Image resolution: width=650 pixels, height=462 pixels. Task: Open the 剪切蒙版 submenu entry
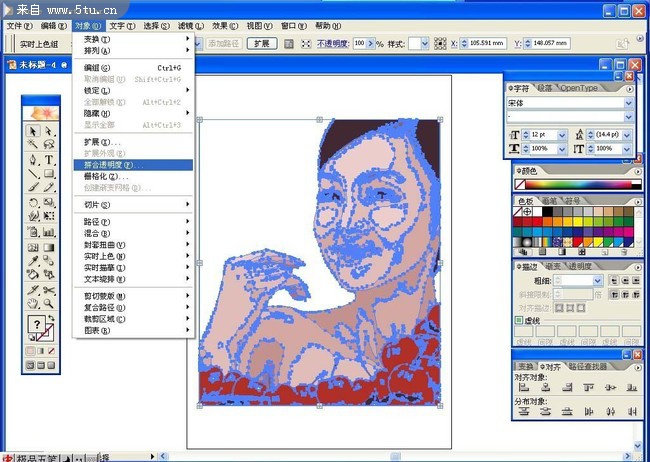pos(133,296)
